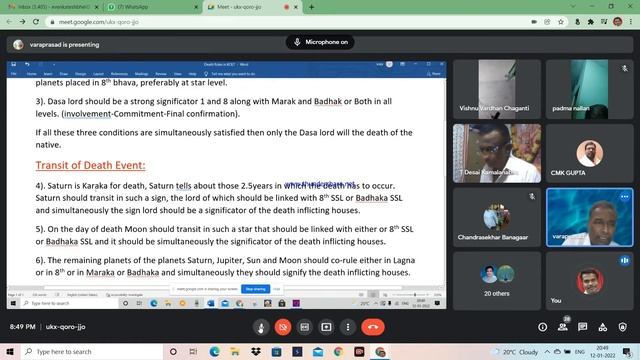This screenshot has height=360, width=640.
Task: Select T Desai Kamalanabh video tile
Action: click(497, 153)
